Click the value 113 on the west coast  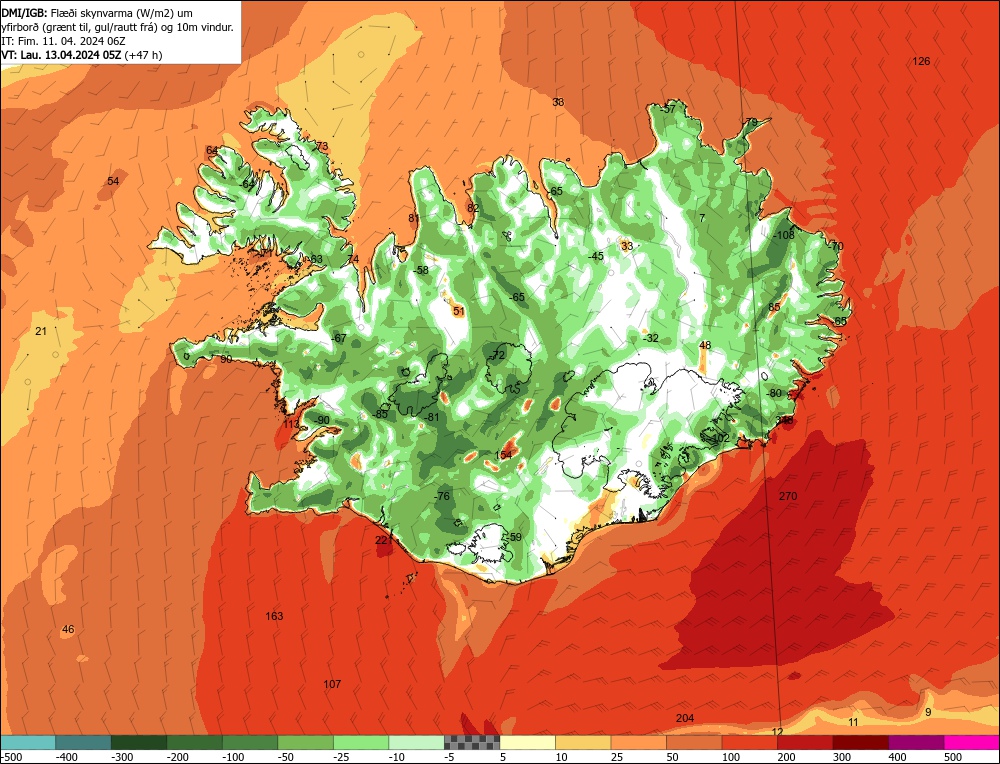291,424
